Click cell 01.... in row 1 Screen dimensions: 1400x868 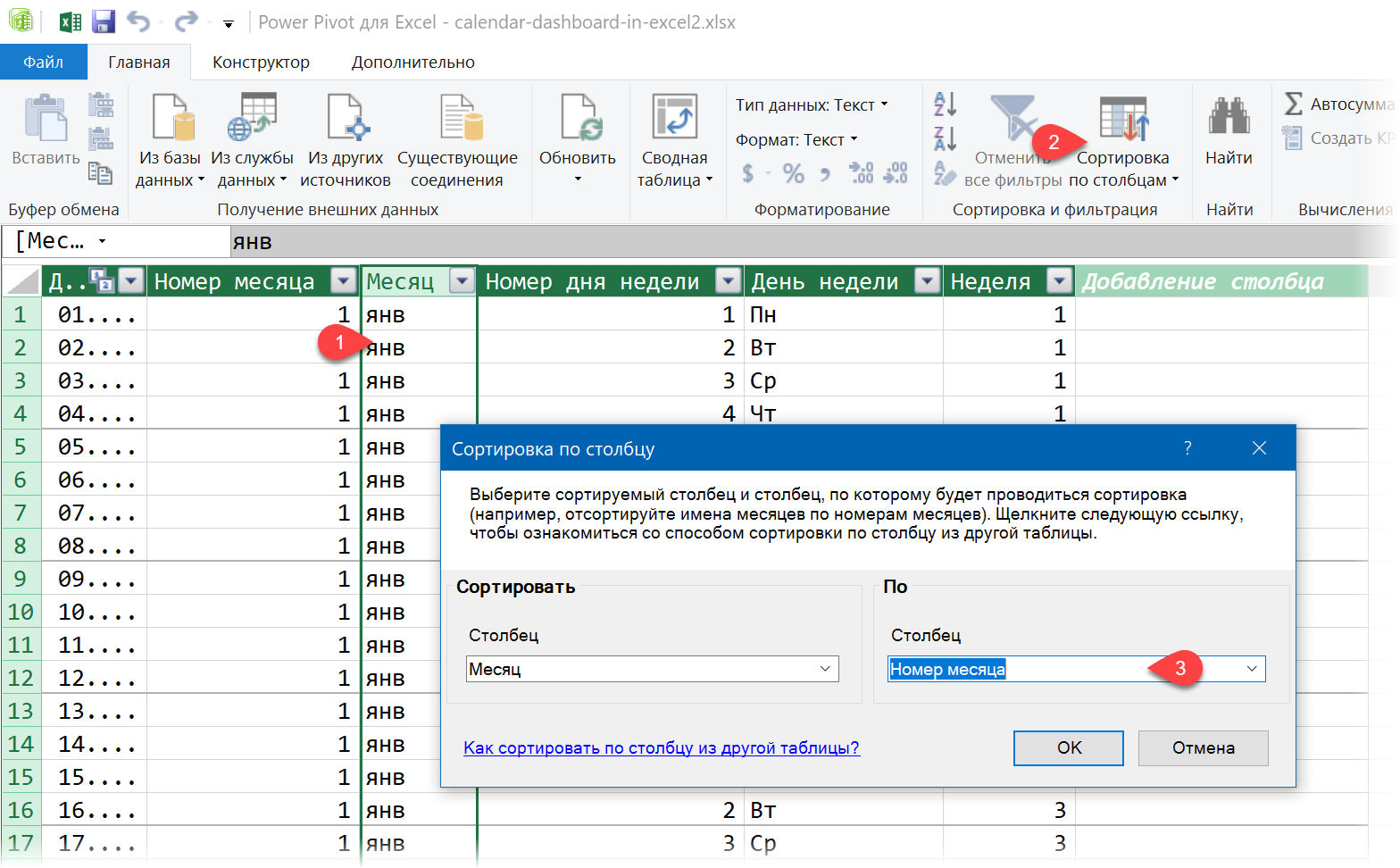point(95,314)
